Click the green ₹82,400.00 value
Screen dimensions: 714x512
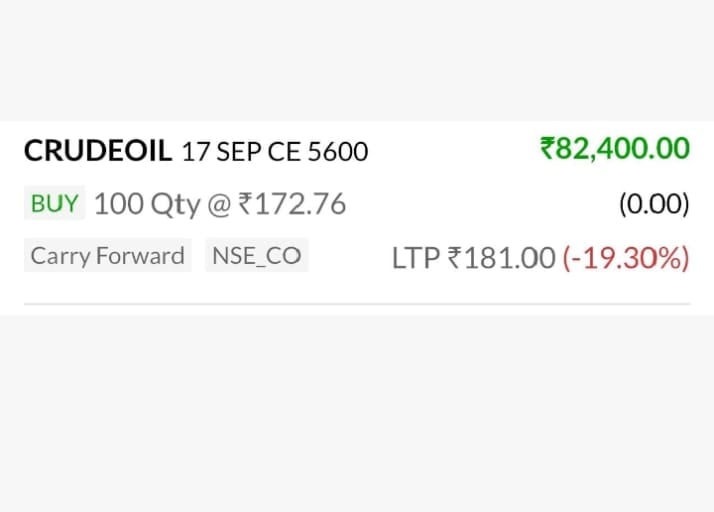(614, 149)
